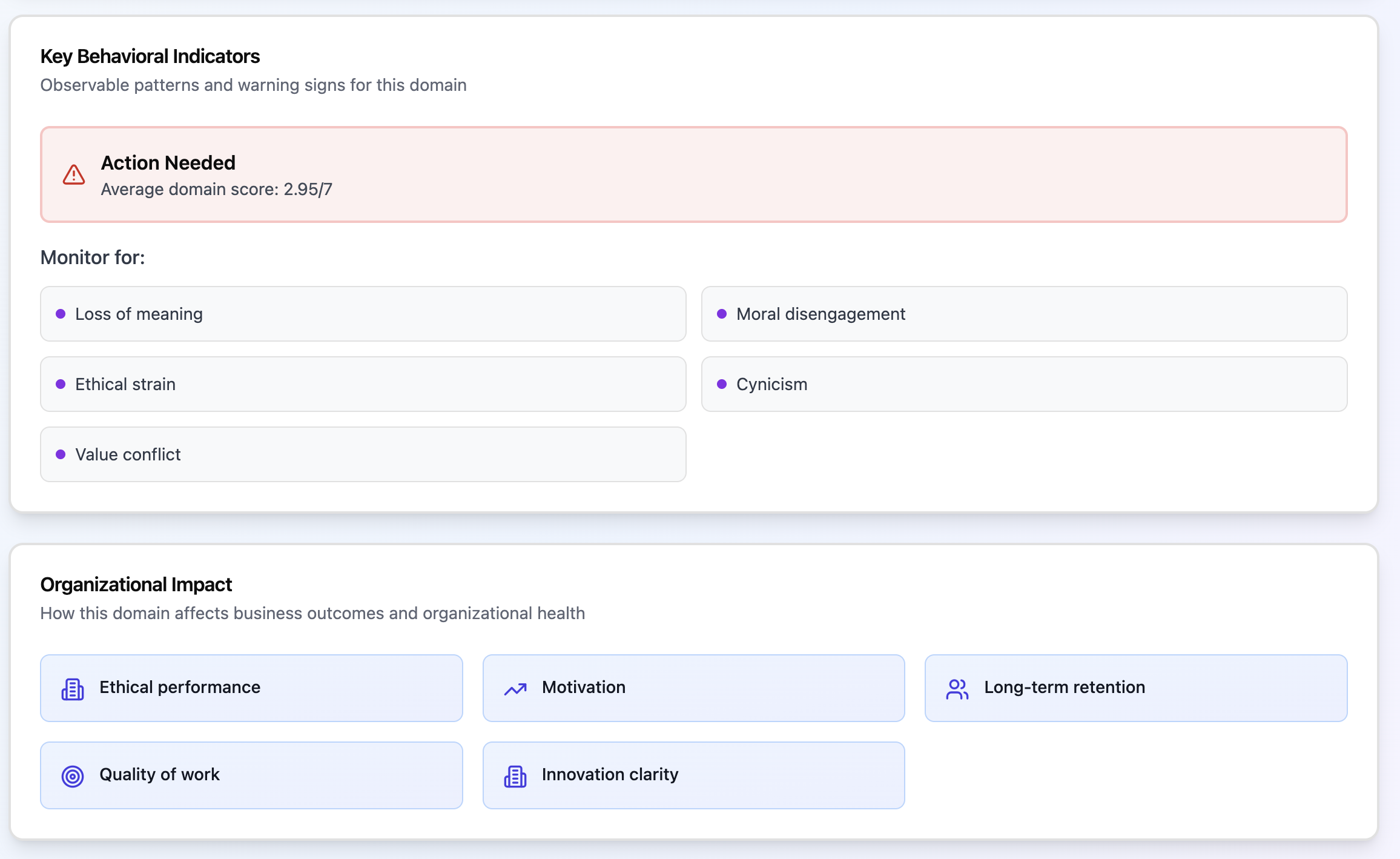Select the Loss of meaning indicator
The image size is (1400, 859).
click(363, 314)
